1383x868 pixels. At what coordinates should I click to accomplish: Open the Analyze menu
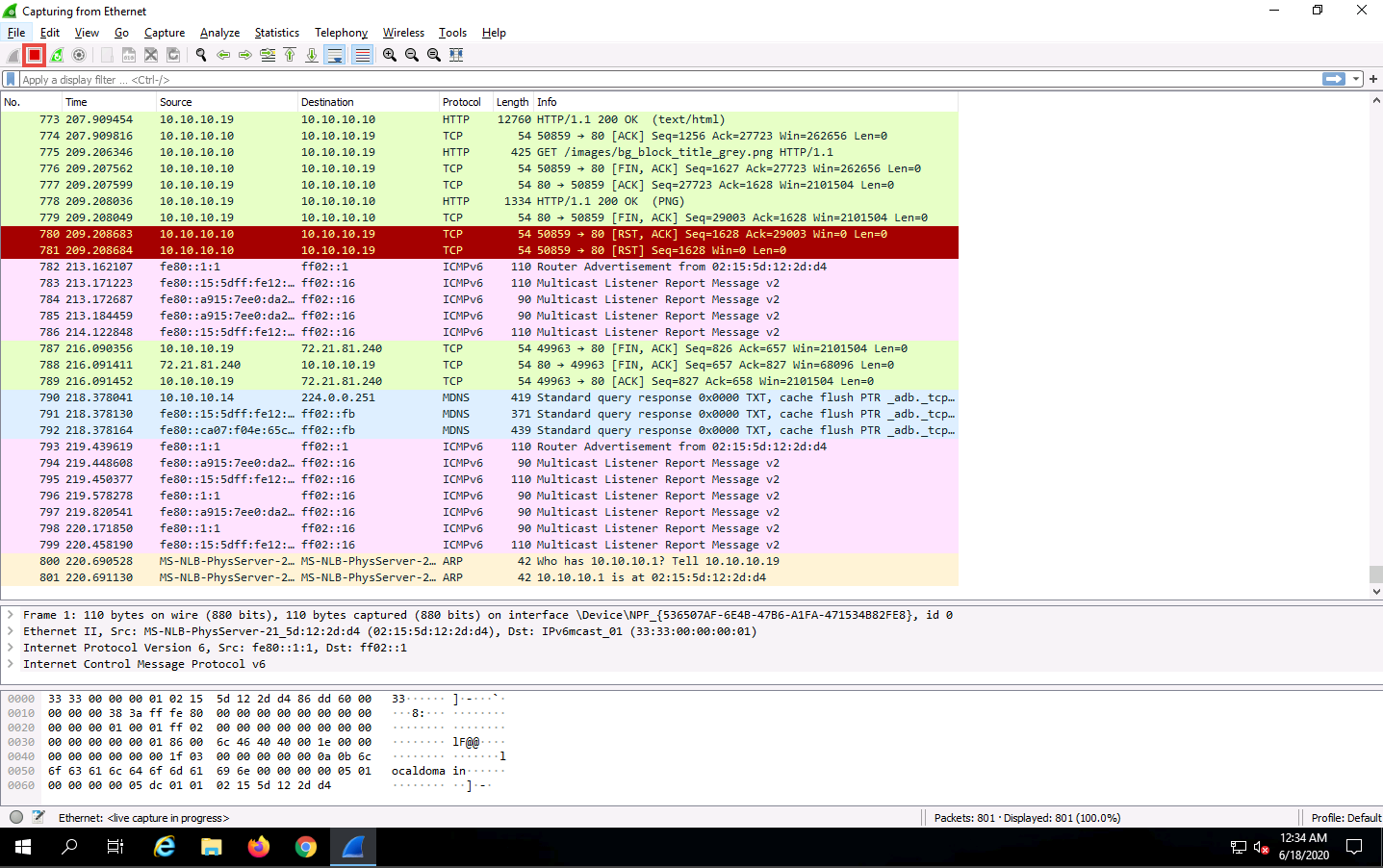219,33
